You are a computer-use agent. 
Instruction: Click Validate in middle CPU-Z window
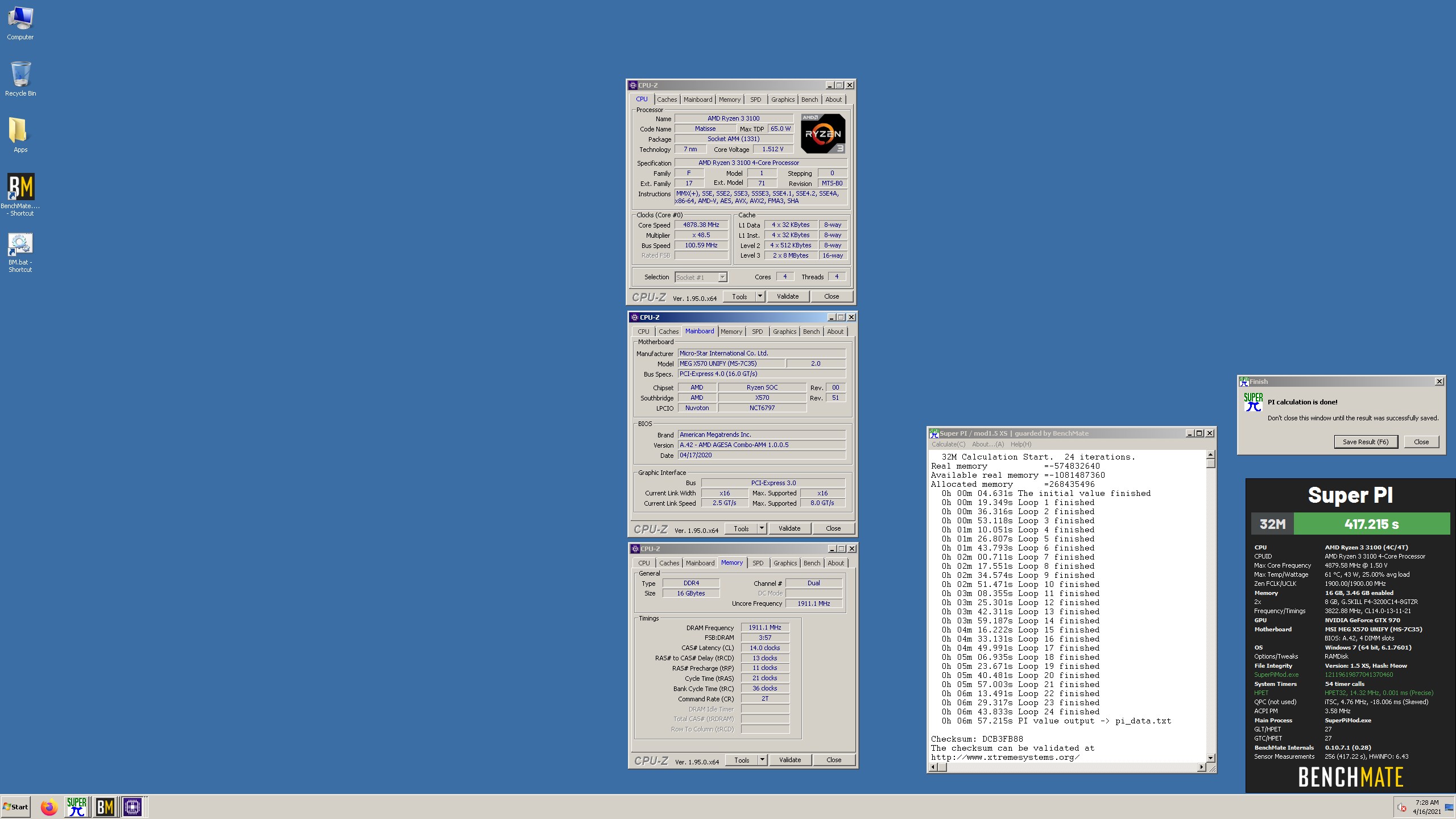tap(789, 528)
